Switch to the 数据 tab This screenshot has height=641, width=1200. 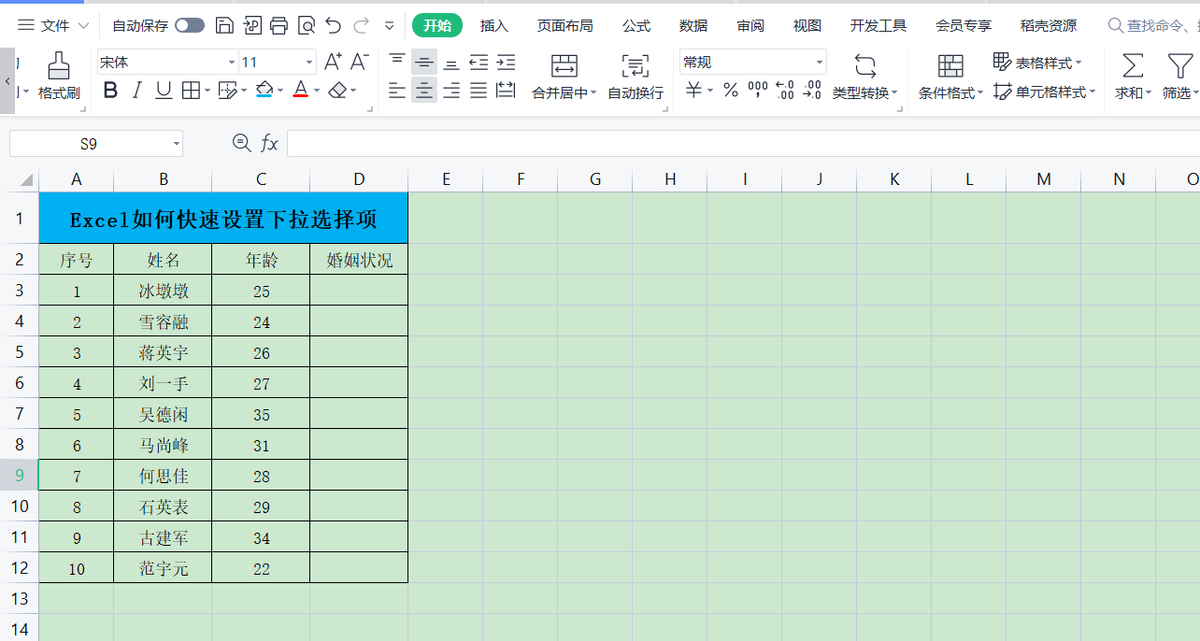693,26
